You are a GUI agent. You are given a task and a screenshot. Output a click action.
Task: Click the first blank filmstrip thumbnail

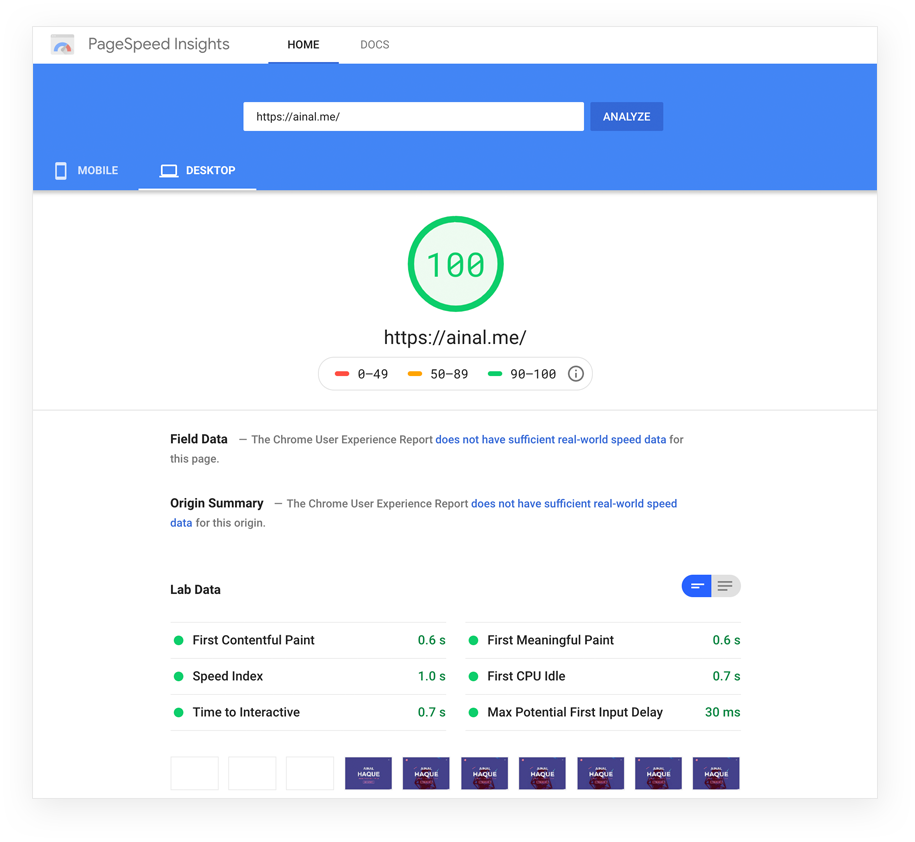pos(195,773)
